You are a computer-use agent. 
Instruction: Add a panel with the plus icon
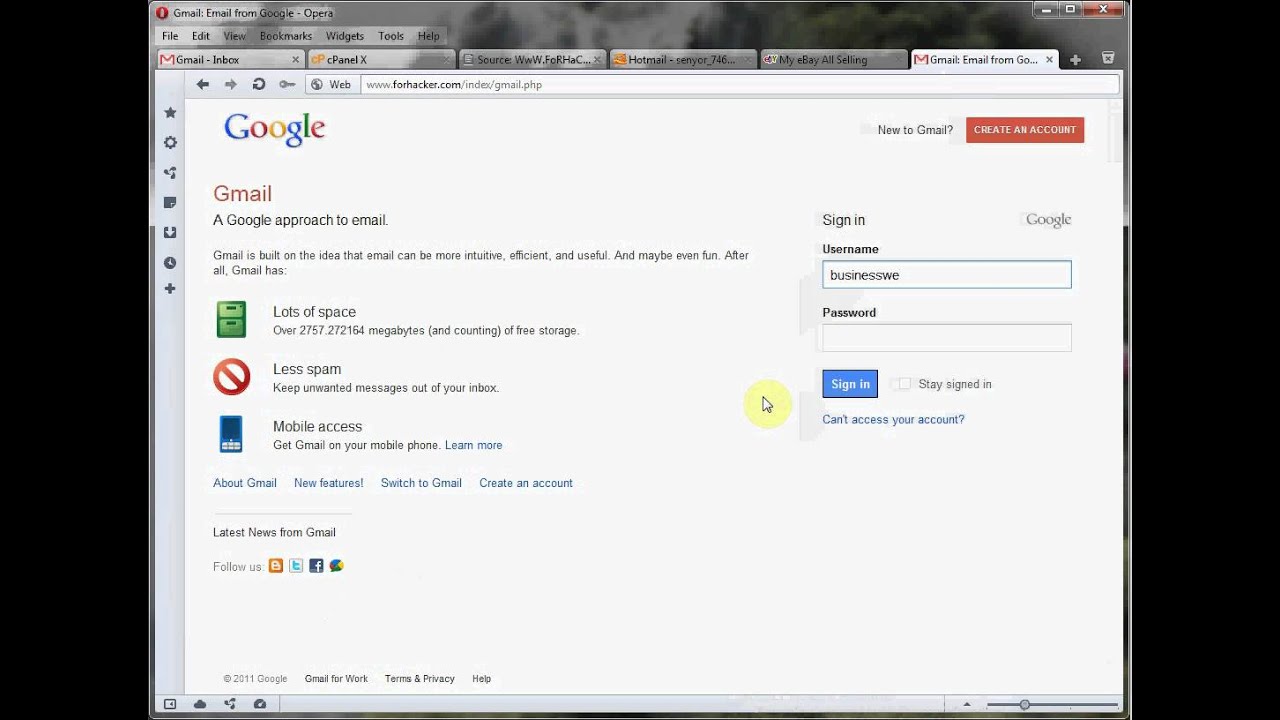170,289
